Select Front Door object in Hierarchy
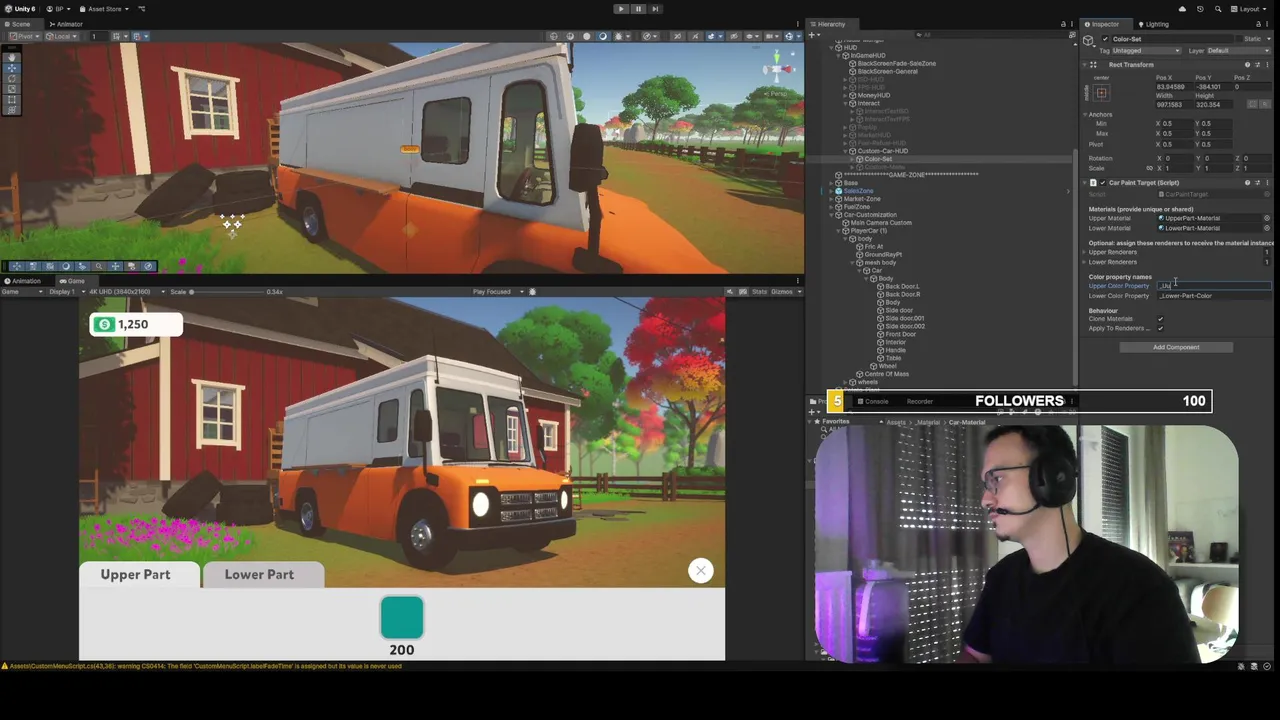The image size is (1280, 720). coord(899,334)
